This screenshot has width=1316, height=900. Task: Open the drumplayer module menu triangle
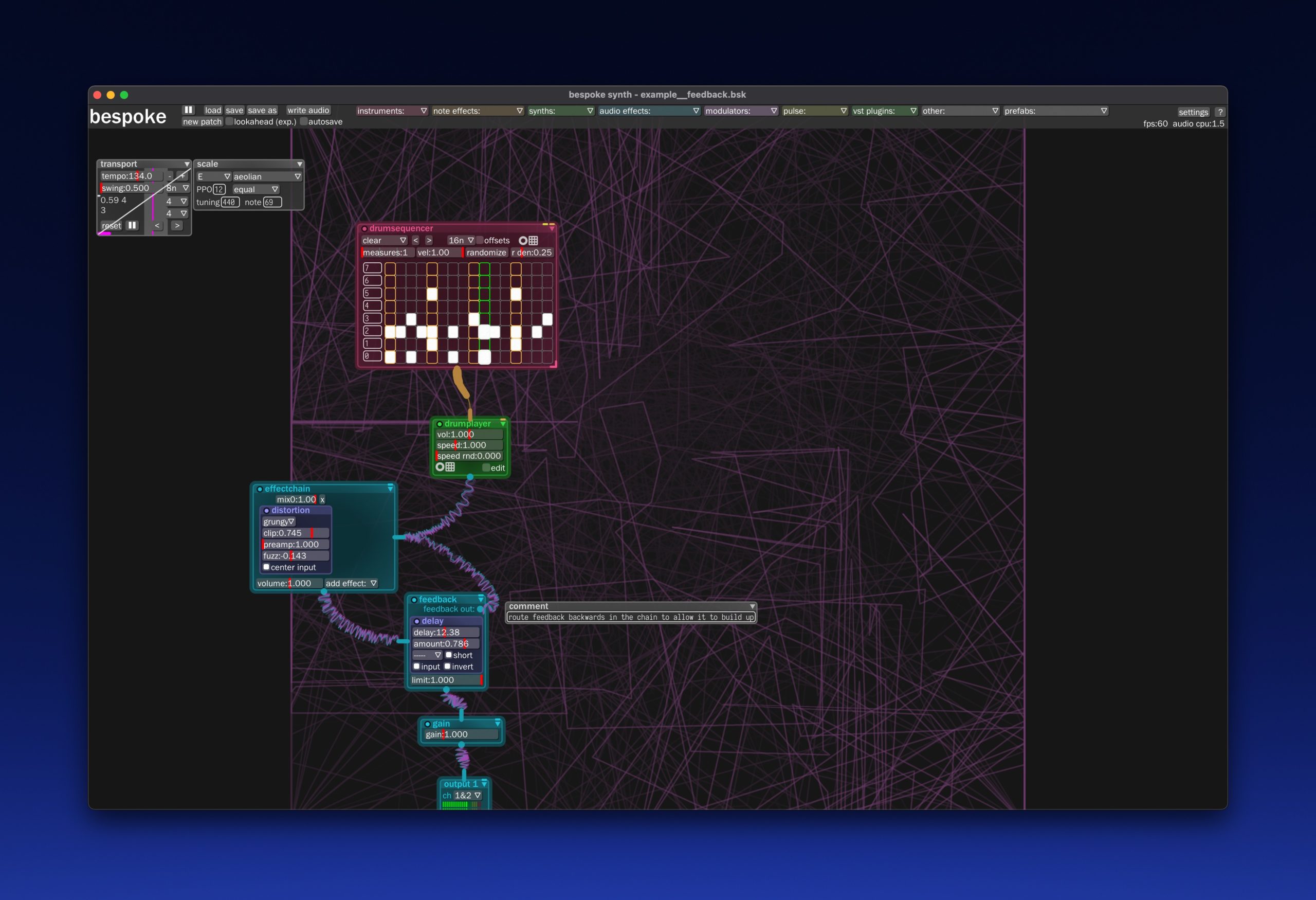coord(502,423)
